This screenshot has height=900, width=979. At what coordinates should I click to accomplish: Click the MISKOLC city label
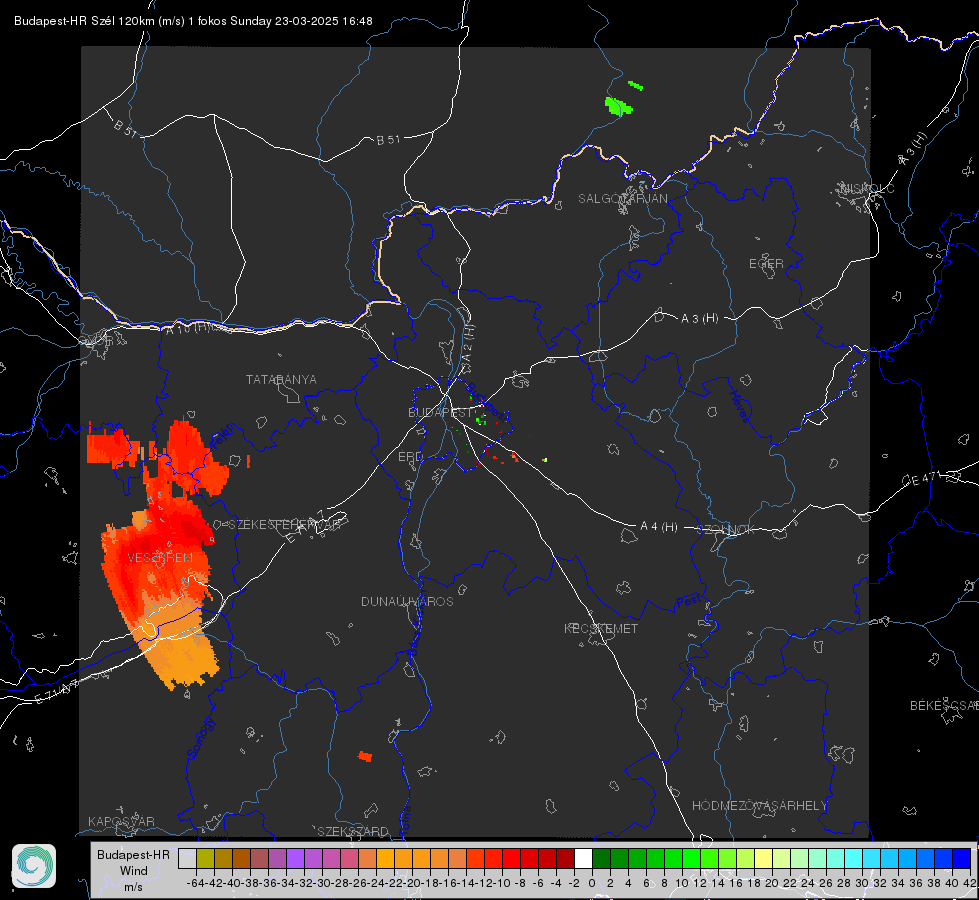click(x=867, y=188)
